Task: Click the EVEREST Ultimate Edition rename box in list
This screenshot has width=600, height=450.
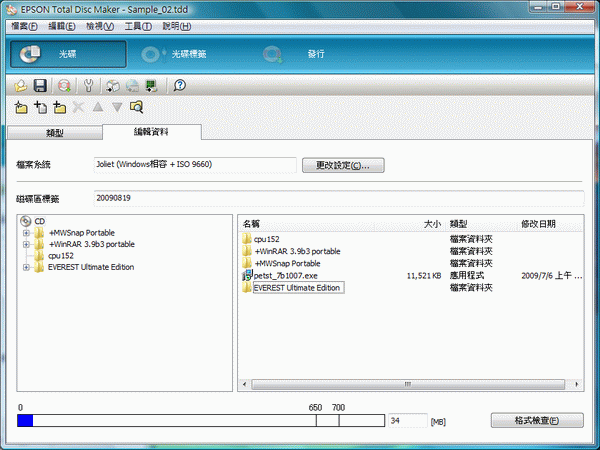Action: tap(298, 288)
